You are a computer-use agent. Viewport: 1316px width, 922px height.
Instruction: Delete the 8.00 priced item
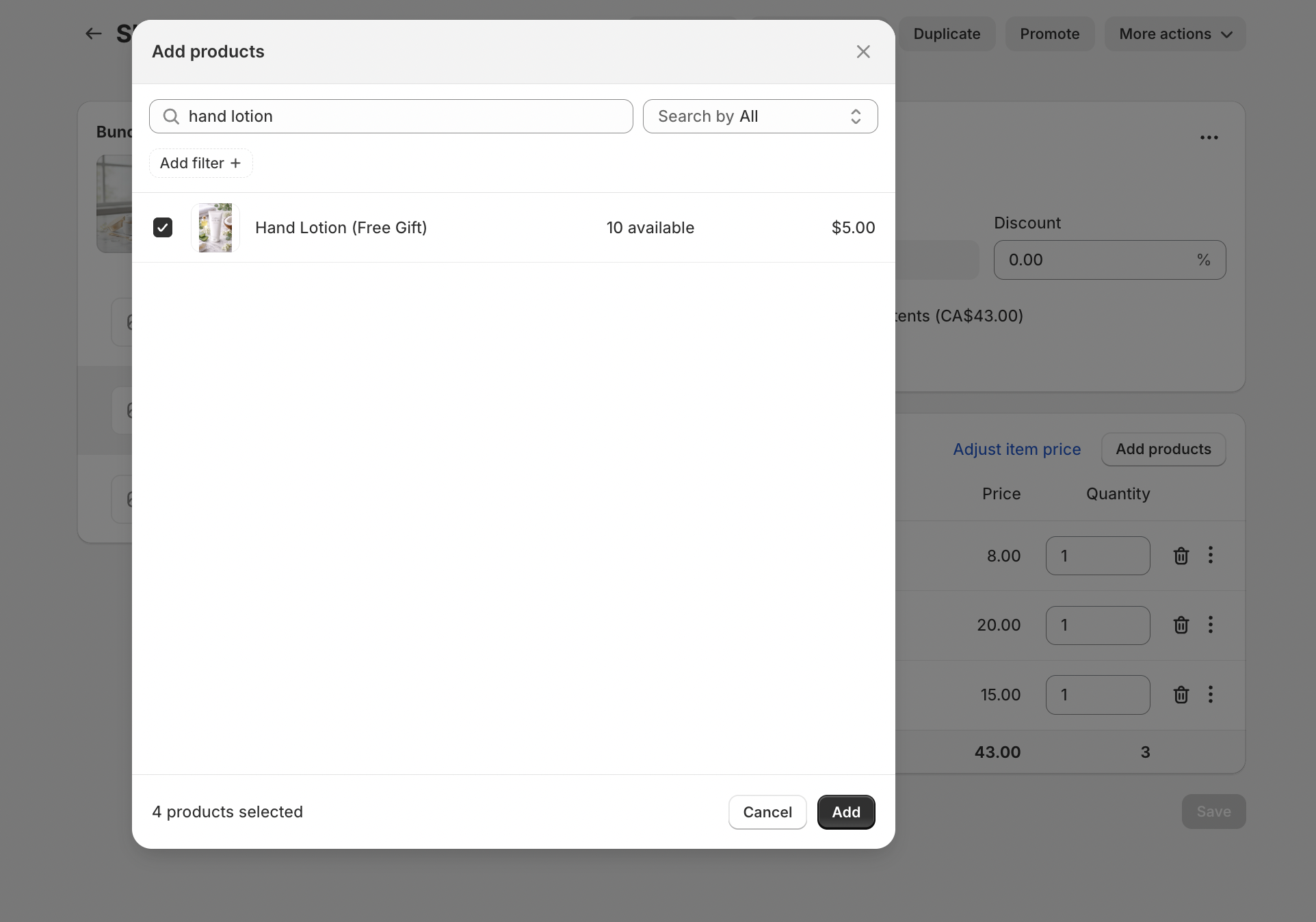point(1181,556)
